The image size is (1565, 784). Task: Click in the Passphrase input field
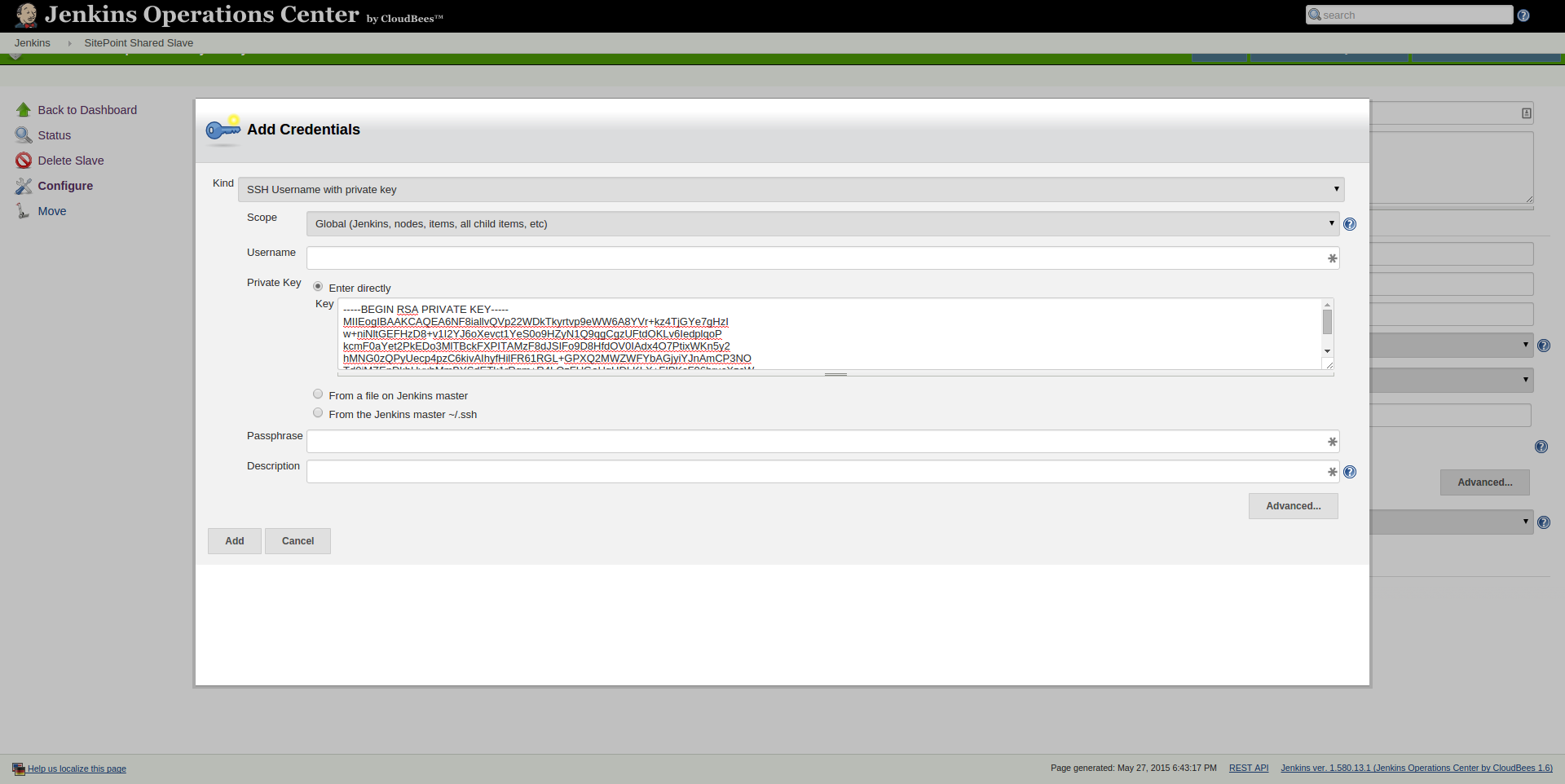click(822, 442)
